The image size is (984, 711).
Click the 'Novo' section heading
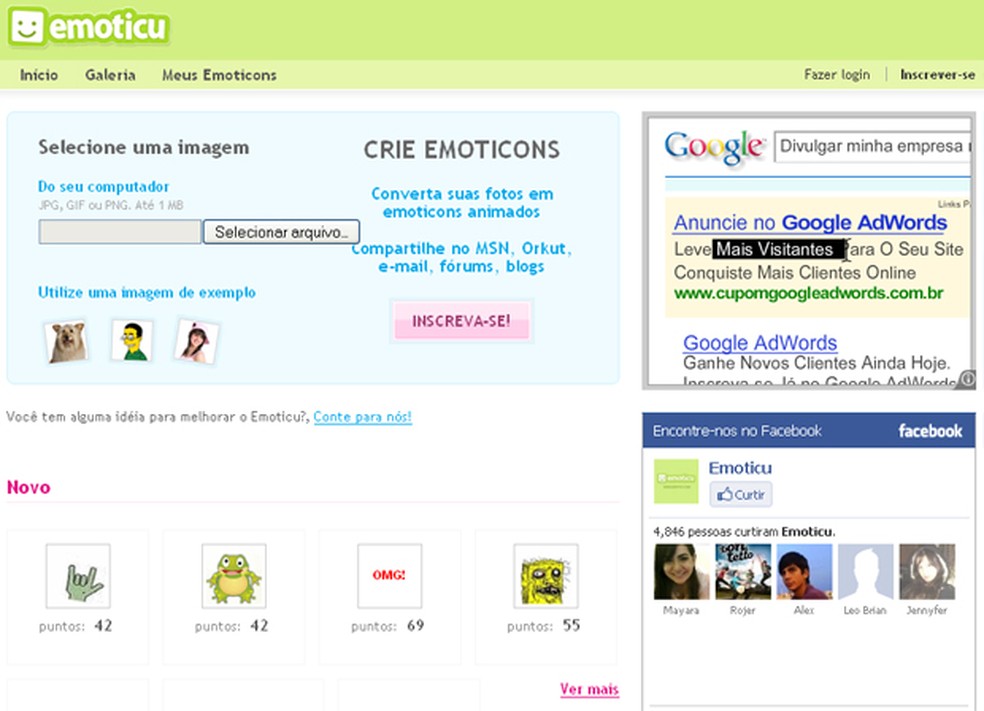(x=28, y=488)
